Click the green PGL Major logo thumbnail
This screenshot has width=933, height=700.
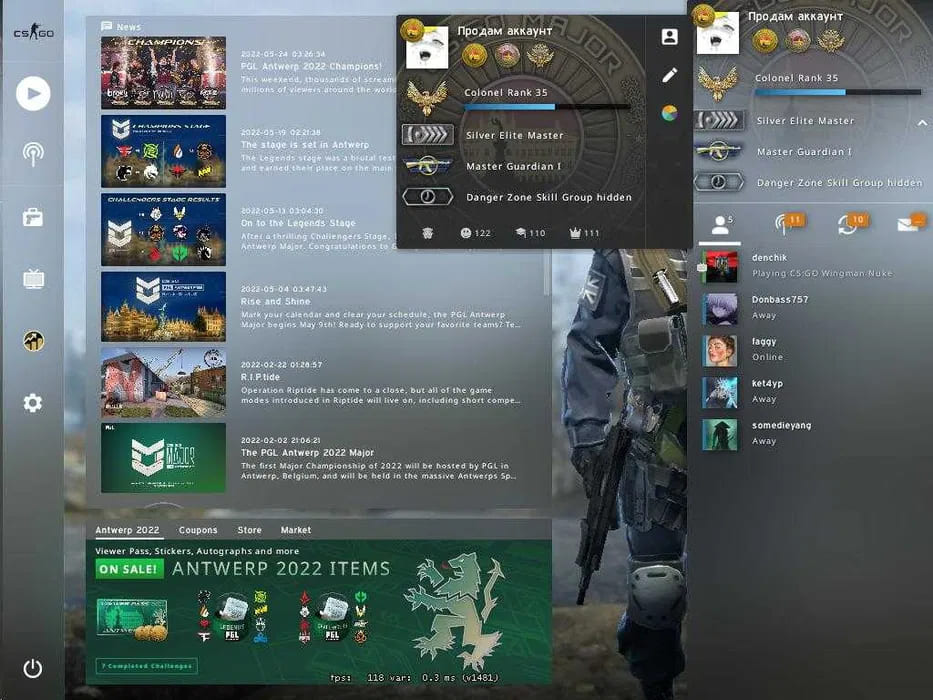point(164,458)
